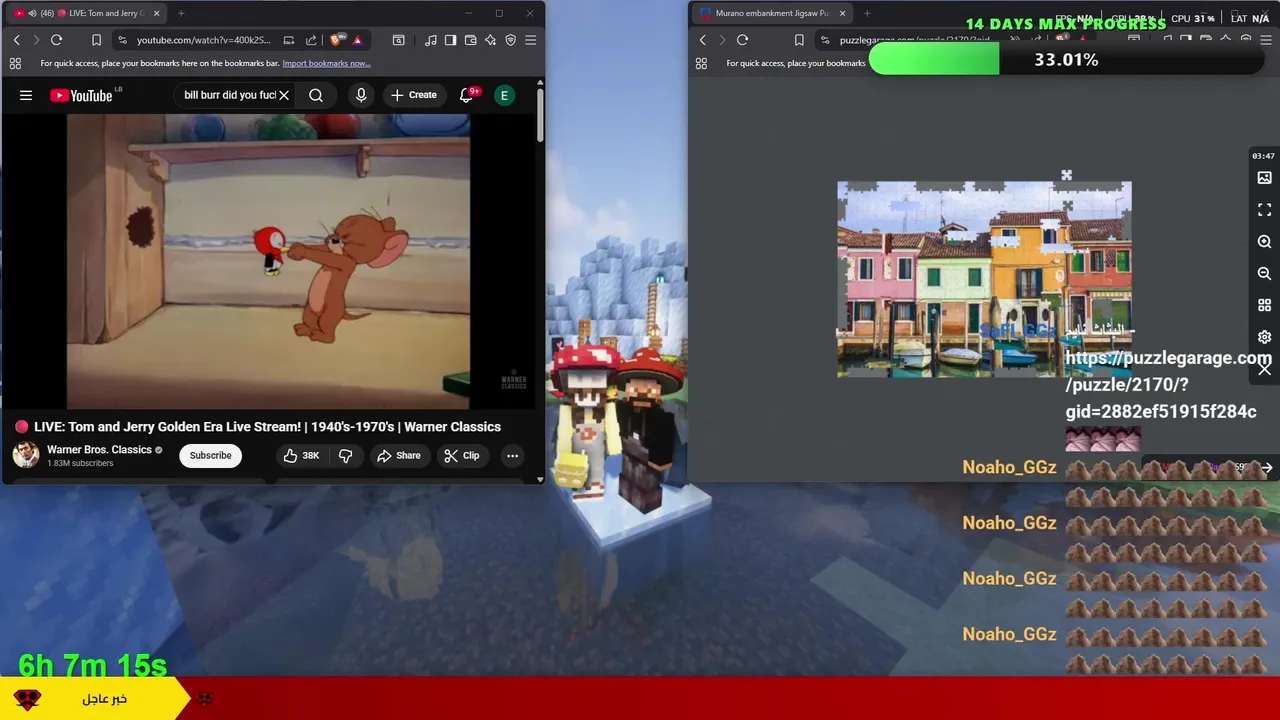Viewport: 1280px width, 720px height.
Task: Open Leo AI sparkle icon in YouTube window
Action: click(490, 40)
